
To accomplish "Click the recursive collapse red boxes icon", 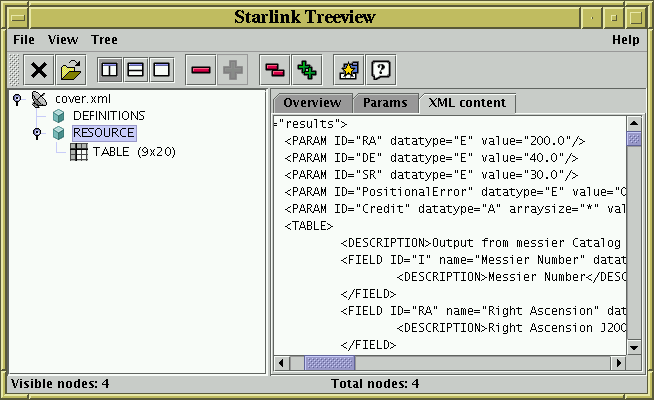I will pyautogui.click(x=273, y=70).
